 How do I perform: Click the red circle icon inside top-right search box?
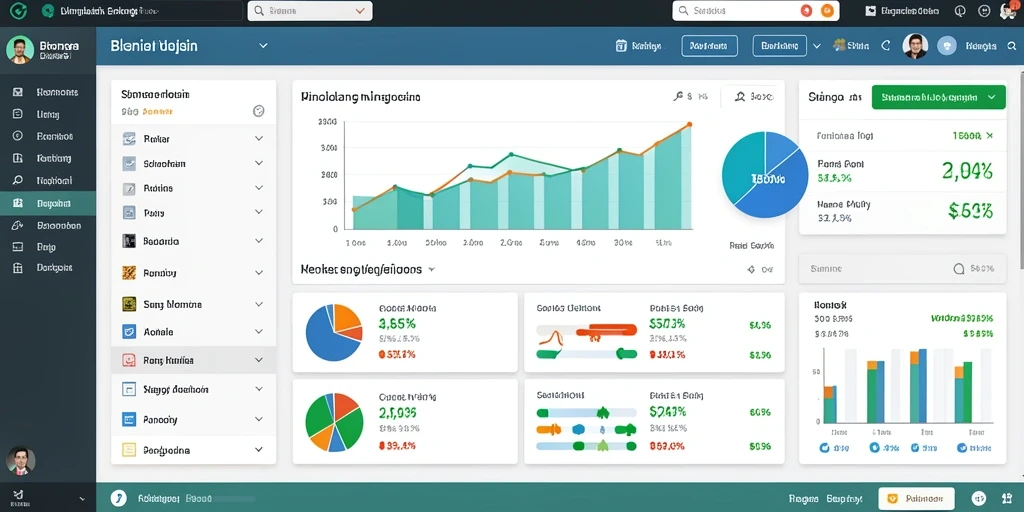tap(806, 10)
